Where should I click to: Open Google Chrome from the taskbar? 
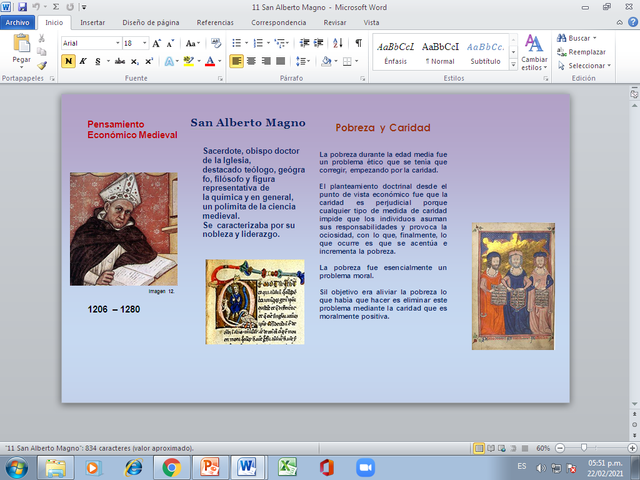tap(171, 467)
